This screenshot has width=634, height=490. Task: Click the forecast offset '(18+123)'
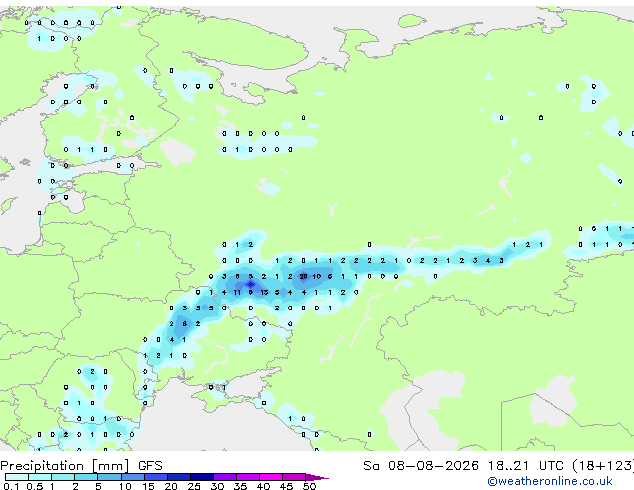pyautogui.click(x=603, y=466)
